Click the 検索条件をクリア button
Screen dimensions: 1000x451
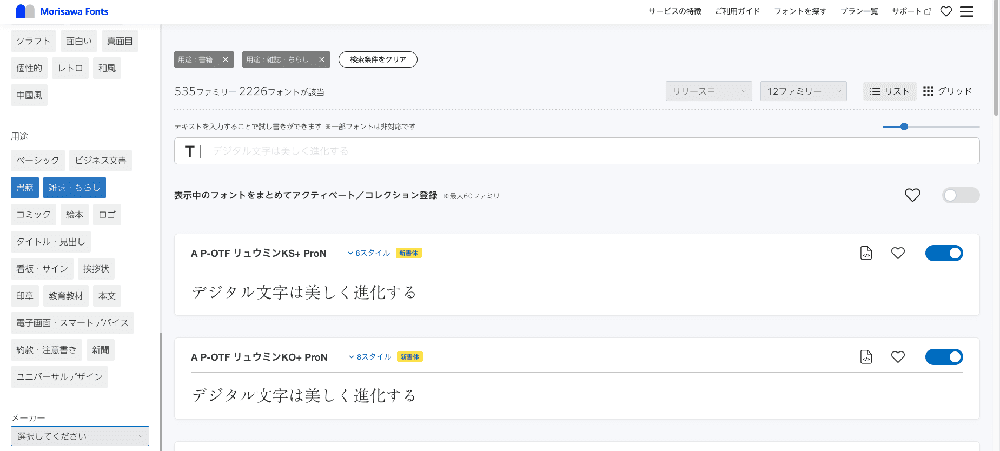pyautogui.click(x=378, y=60)
